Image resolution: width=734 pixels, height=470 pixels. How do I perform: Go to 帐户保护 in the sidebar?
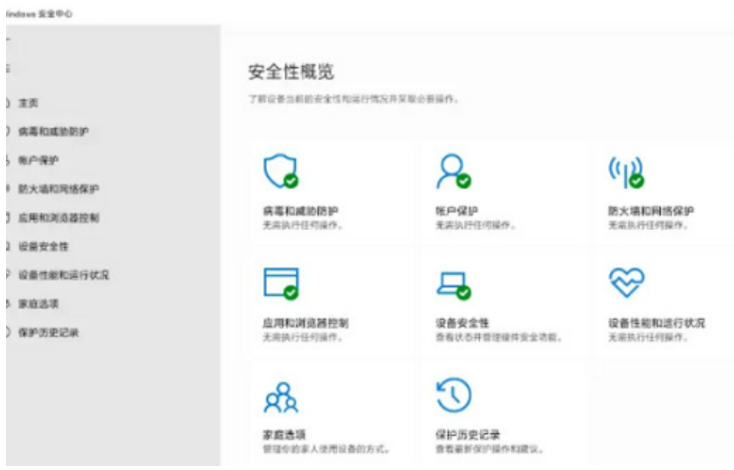pos(38,160)
